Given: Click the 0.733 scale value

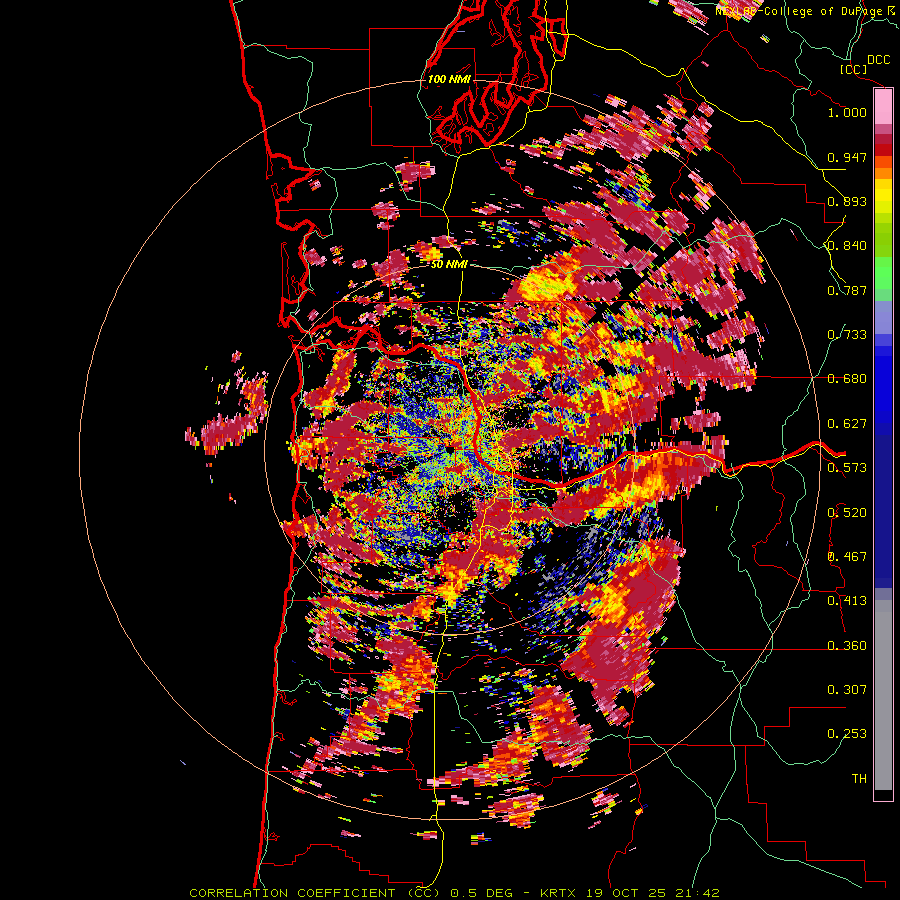Looking at the screenshot, I should click(847, 335).
